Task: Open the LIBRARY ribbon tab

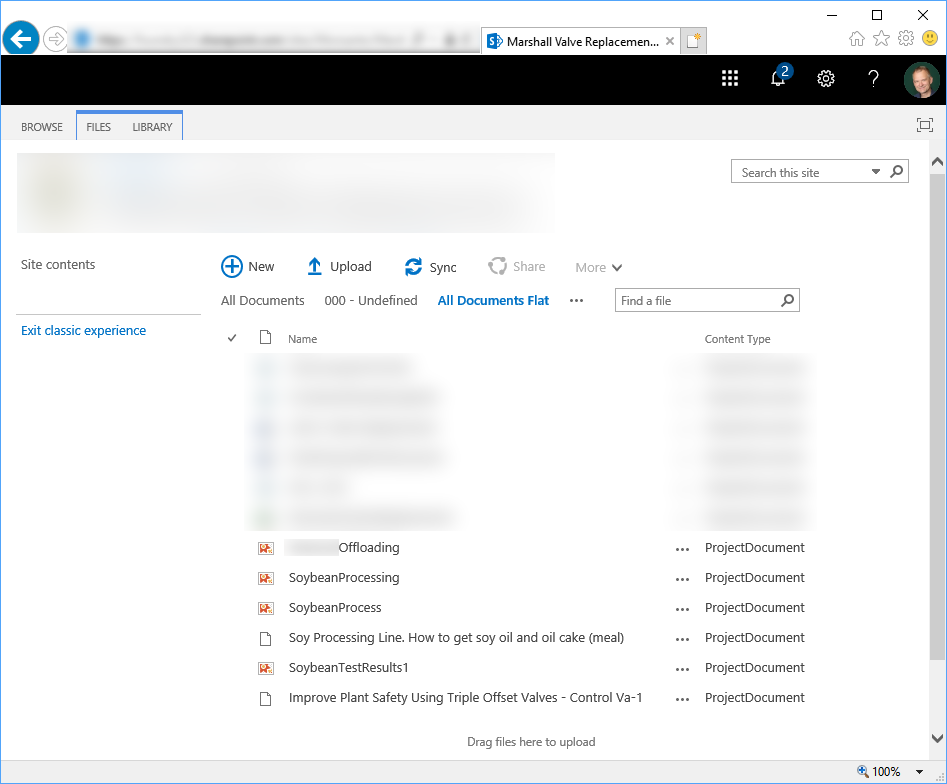Action: click(x=152, y=127)
